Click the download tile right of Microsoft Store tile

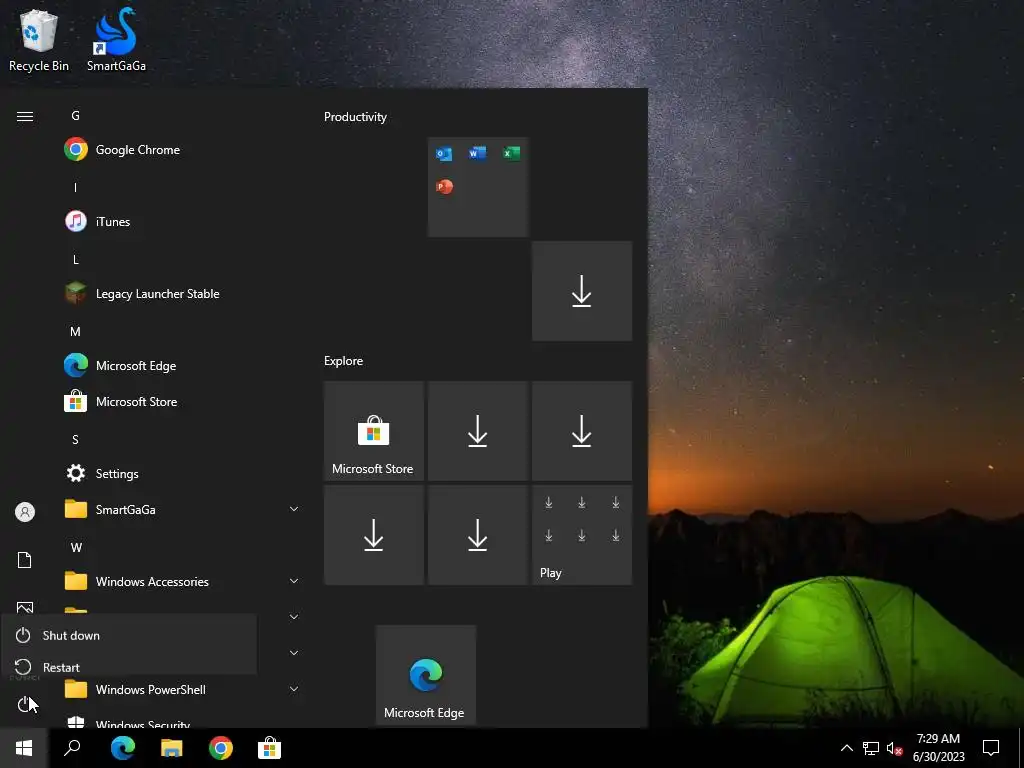(477, 431)
